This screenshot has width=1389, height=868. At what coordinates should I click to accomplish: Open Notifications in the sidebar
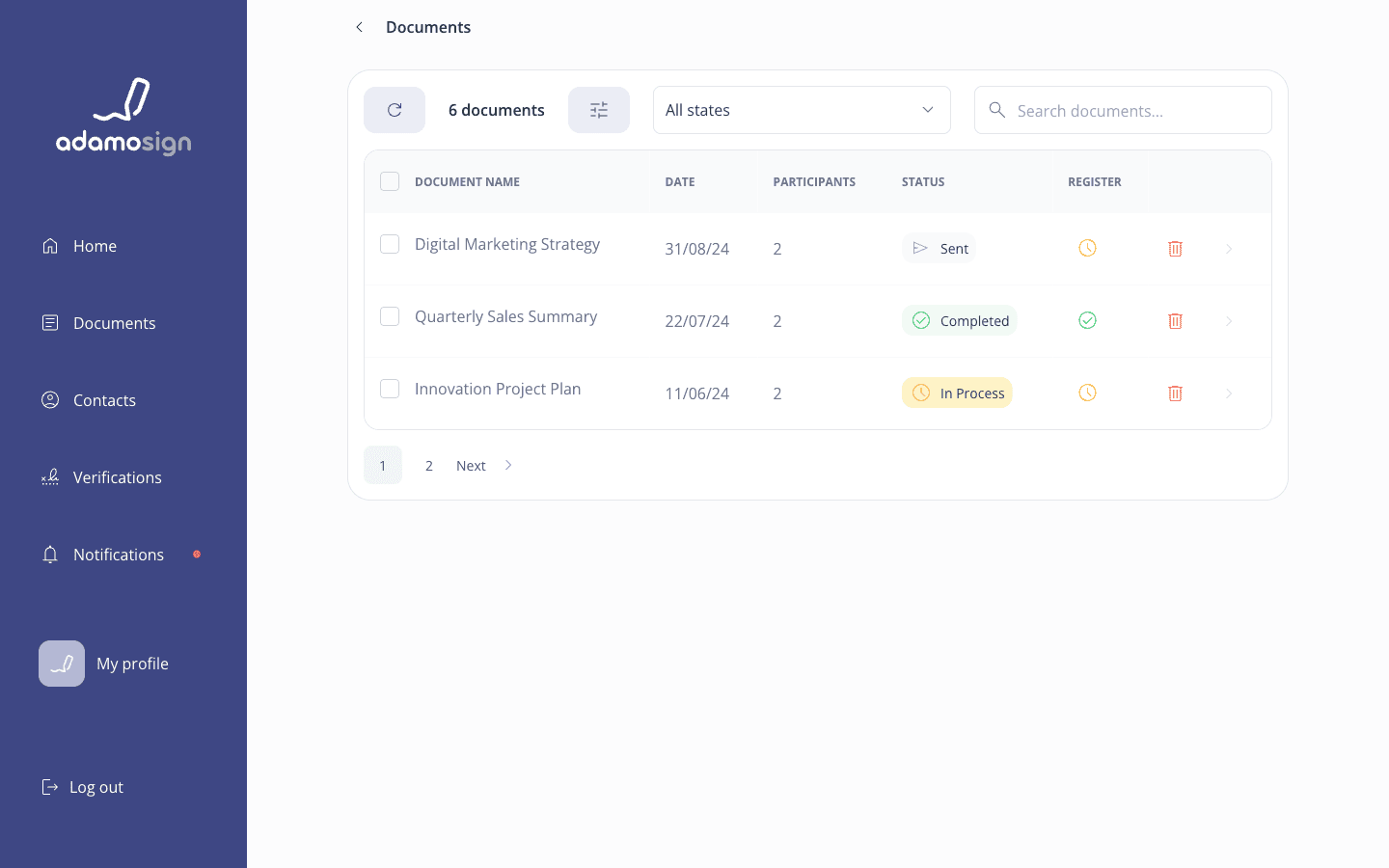click(x=103, y=555)
